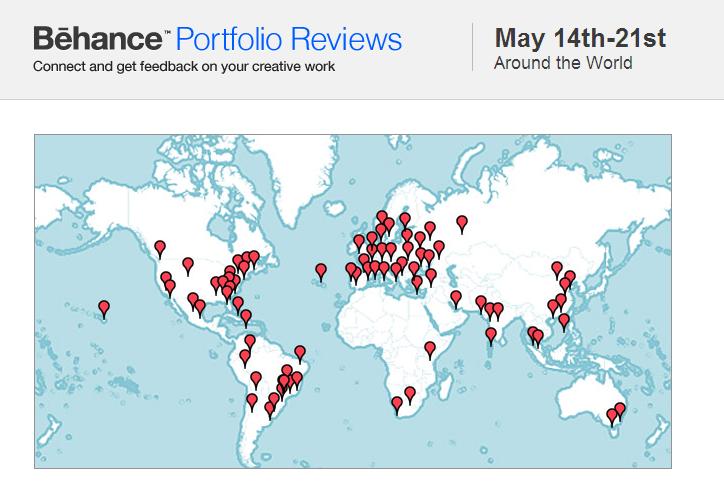The image size is (724, 488).
Task: Click the northern Peru map pin
Action: (245, 358)
